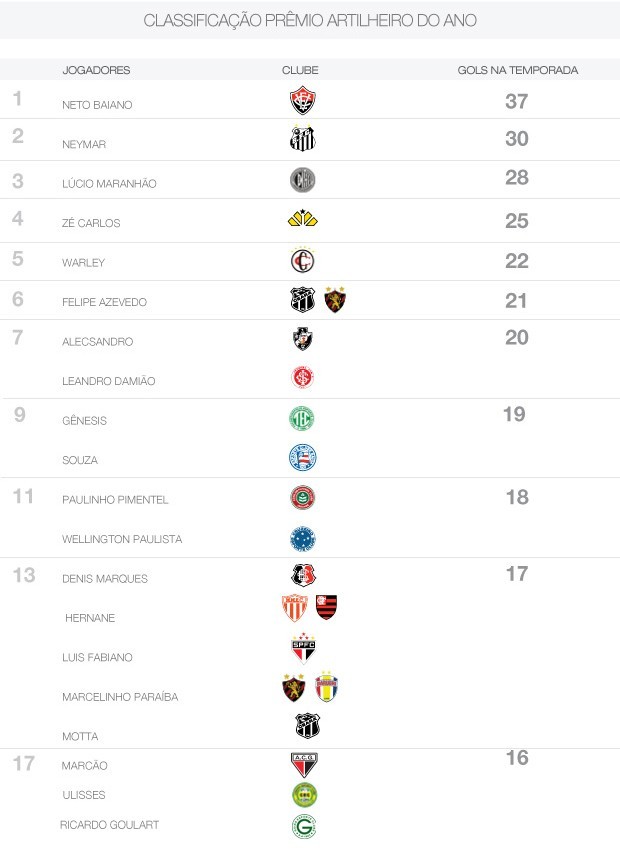Screen dimensions: 620x850
Task: Click the green Goiás crest by Ricardo Goulart
Action: pos(302,827)
